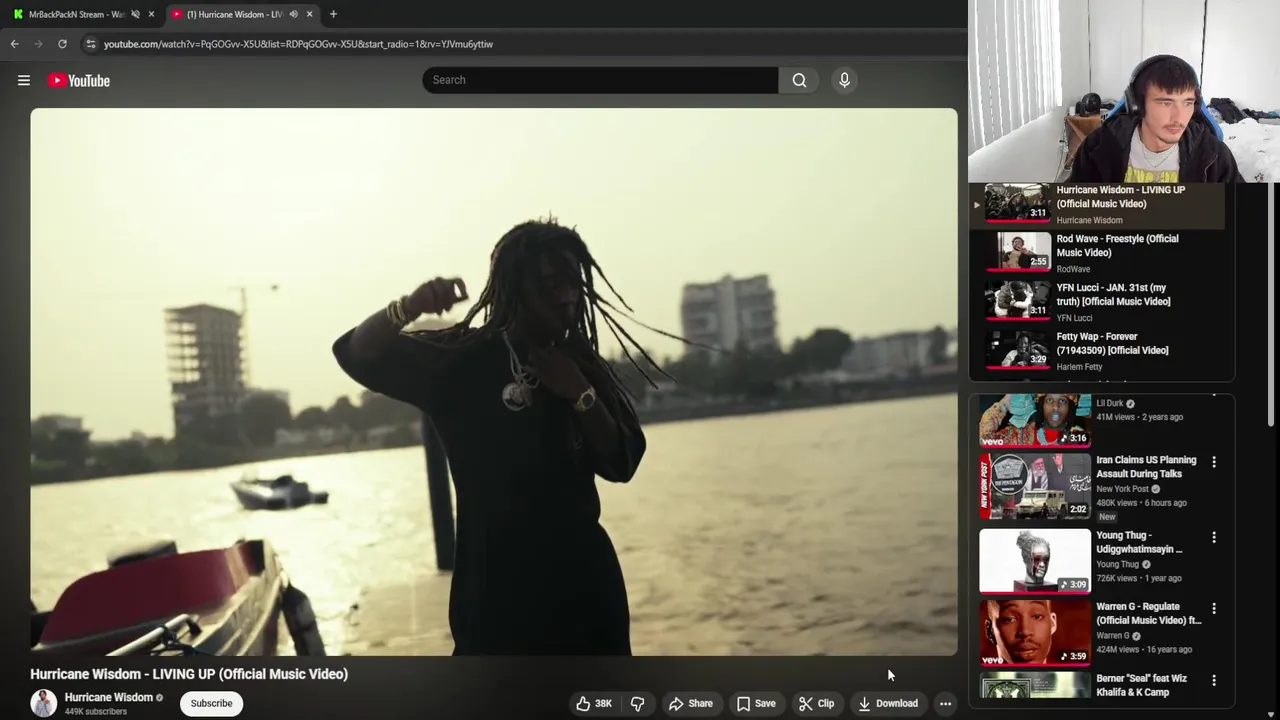This screenshot has height=720, width=1280.
Task: Click Rod Wave Freestyle title in playlist
Action: click(1117, 246)
